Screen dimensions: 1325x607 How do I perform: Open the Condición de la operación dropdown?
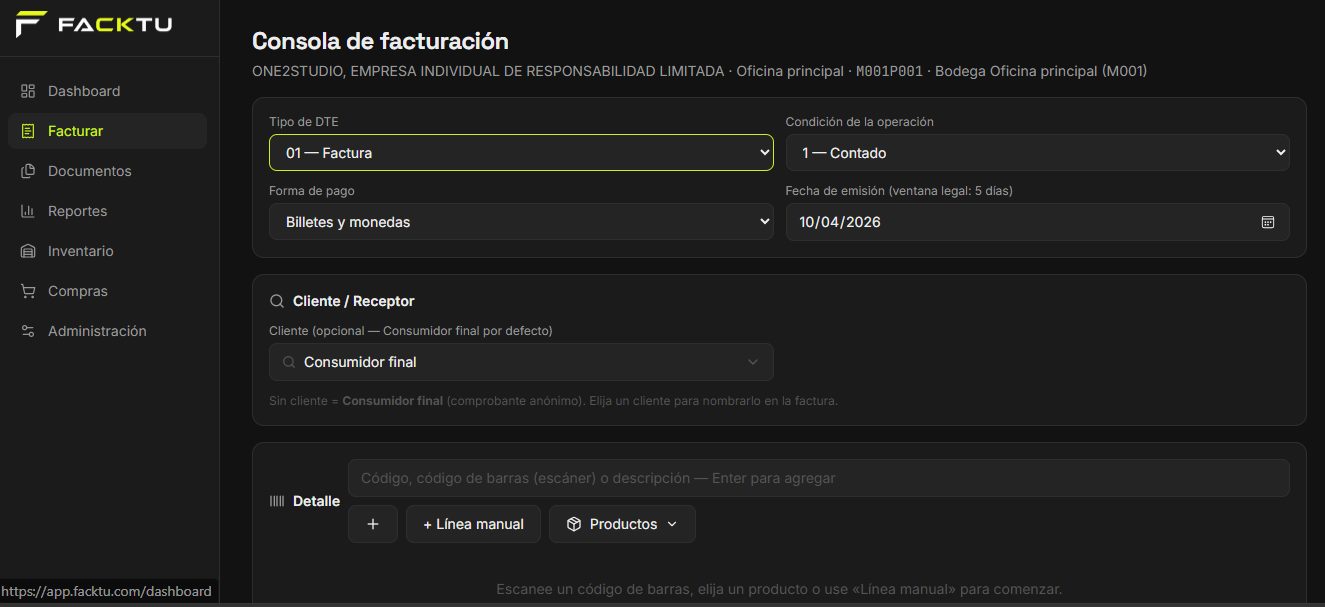(x=1037, y=153)
